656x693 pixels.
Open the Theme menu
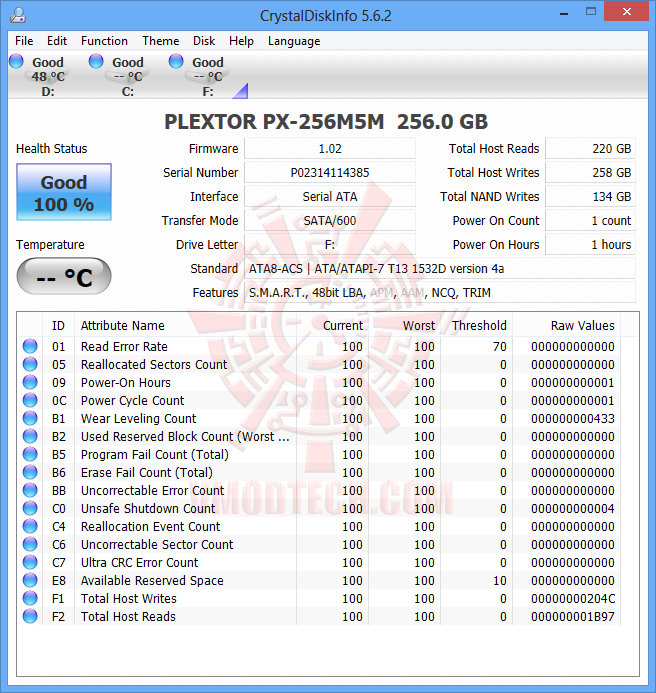click(160, 41)
